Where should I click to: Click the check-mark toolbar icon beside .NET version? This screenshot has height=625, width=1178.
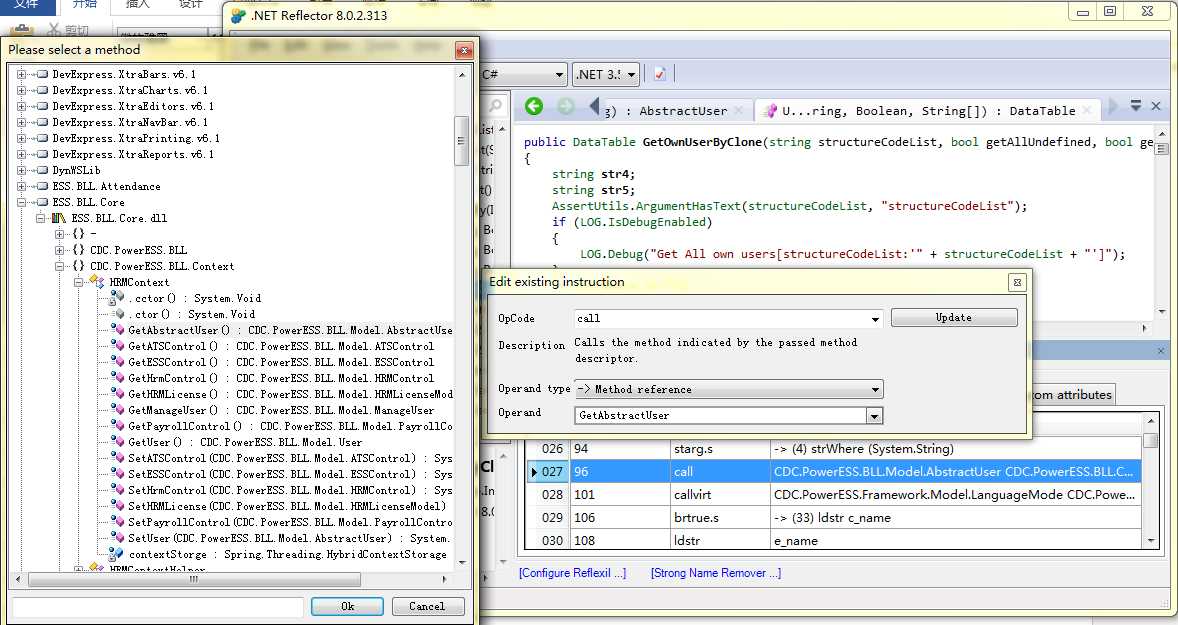pyautogui.click(x=660, y=74)
